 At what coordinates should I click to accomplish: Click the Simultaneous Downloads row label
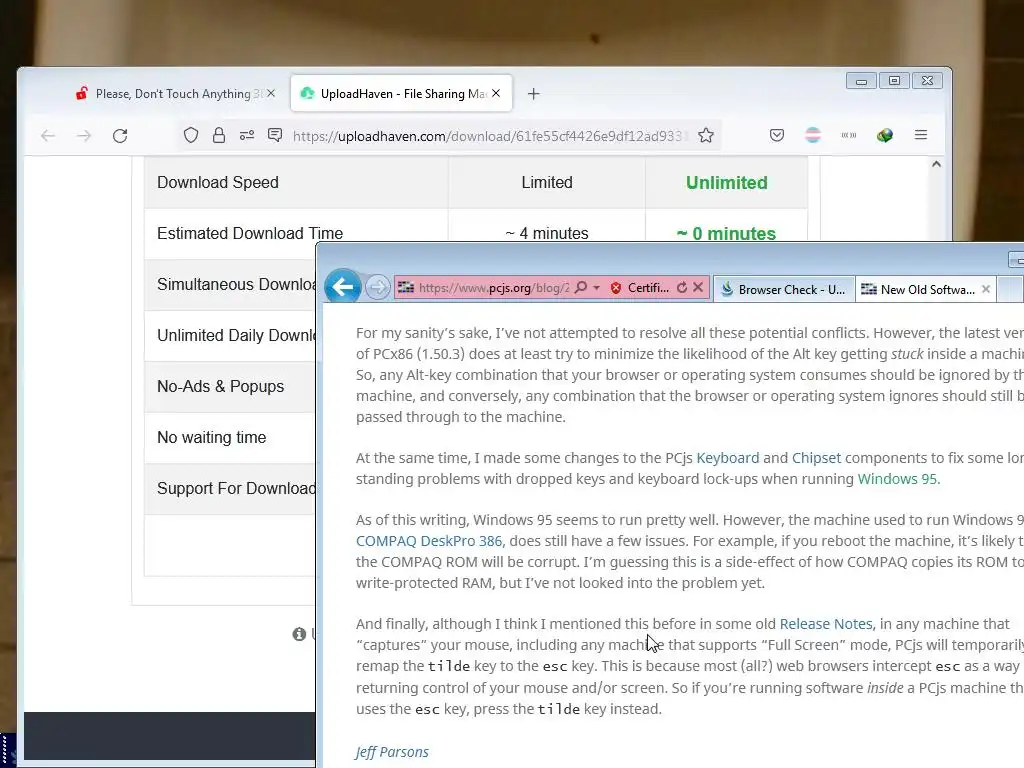pos(236,284)
